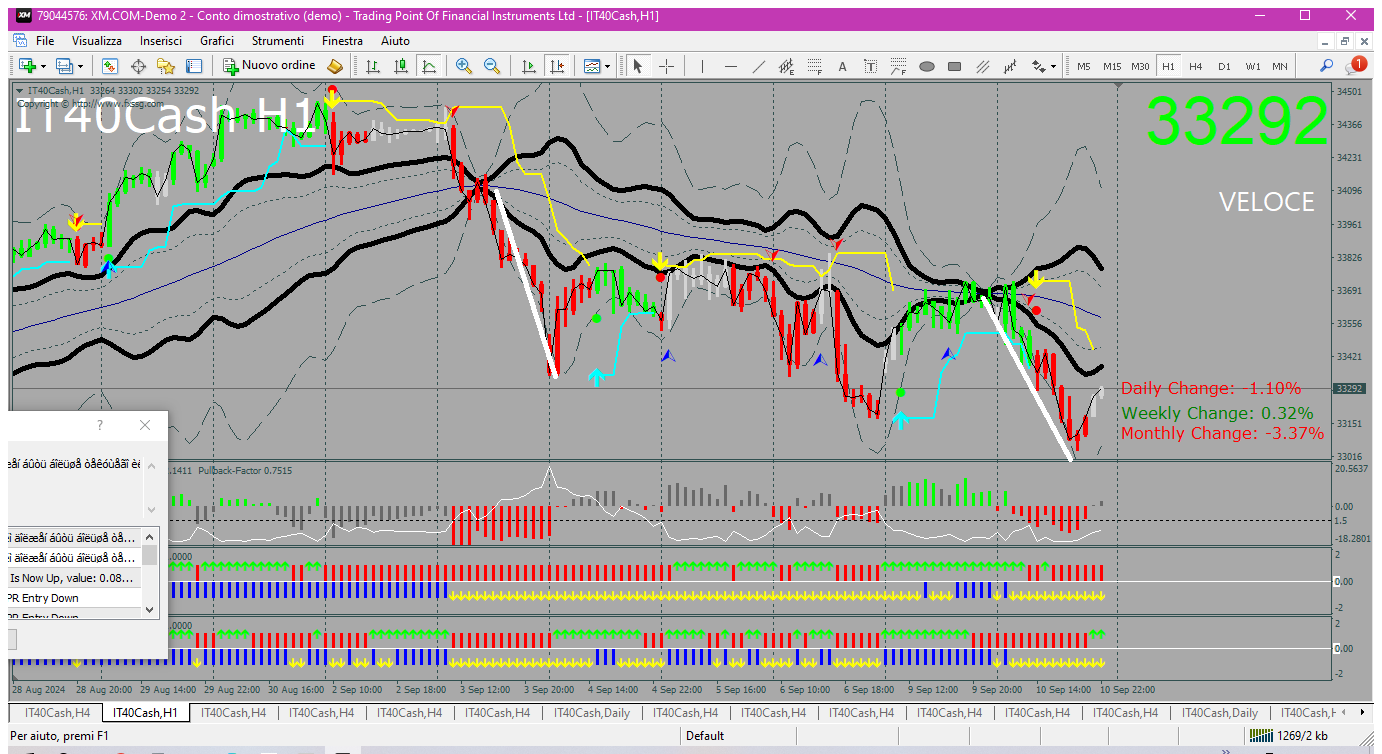
Task: Switch timeframe to M5
Action: click(1084, 66)
